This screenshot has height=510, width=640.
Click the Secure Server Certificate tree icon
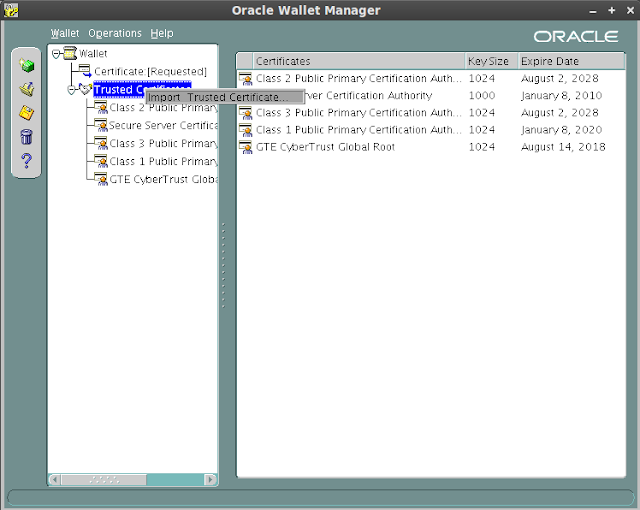click(101, 125)
